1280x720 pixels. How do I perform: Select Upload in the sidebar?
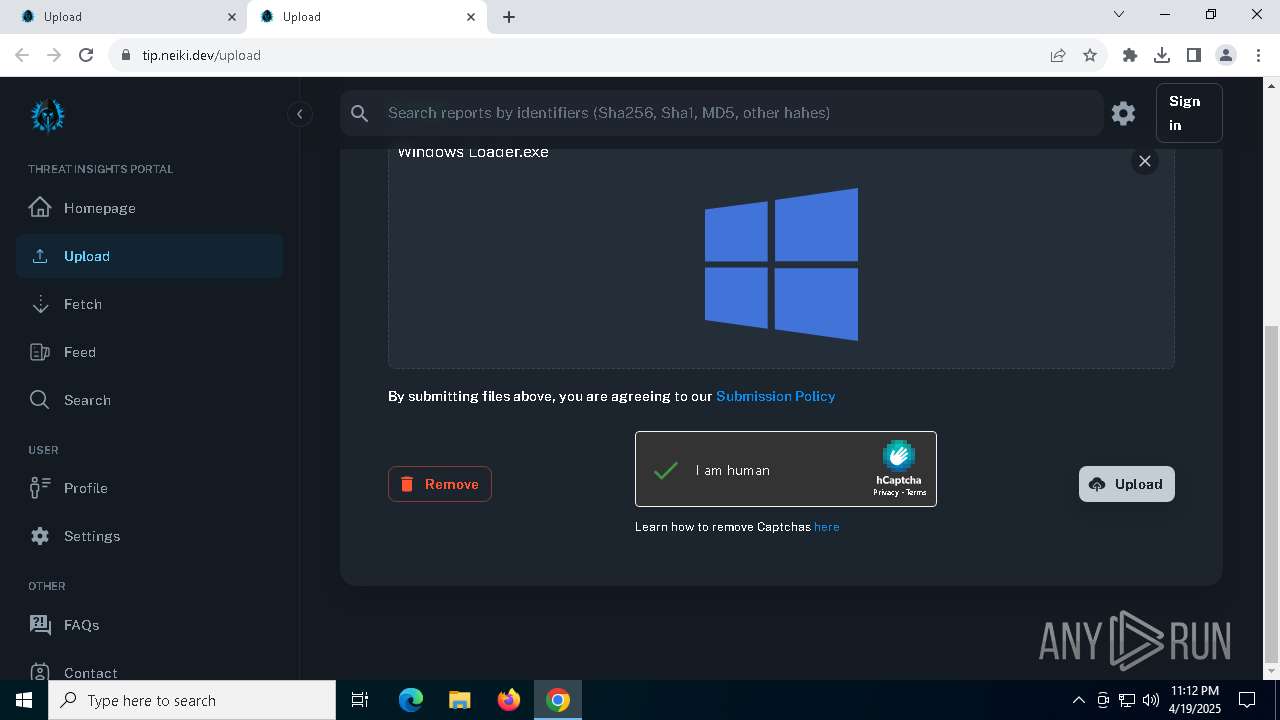click(150, 256)
